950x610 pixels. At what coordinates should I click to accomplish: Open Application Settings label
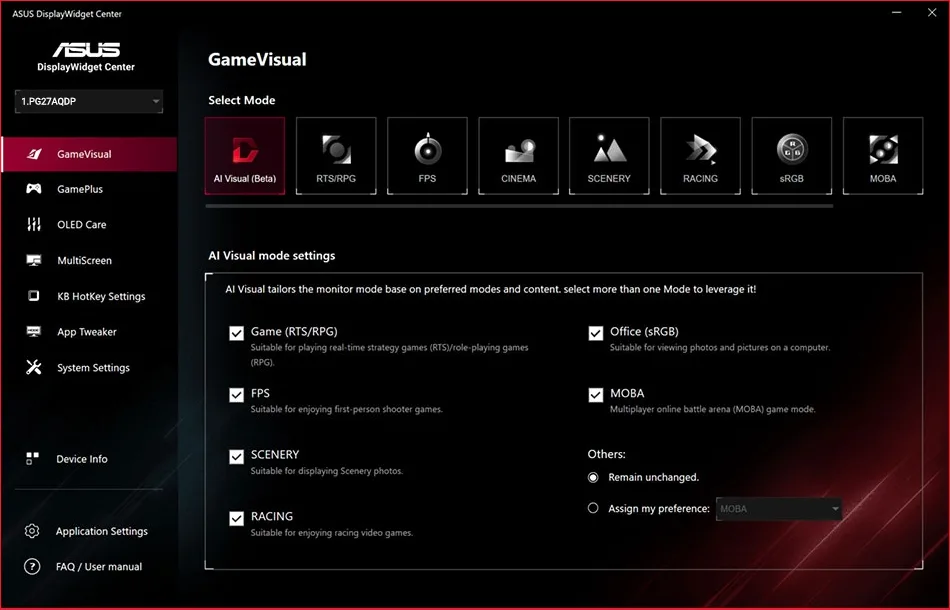tap(102, 531)
